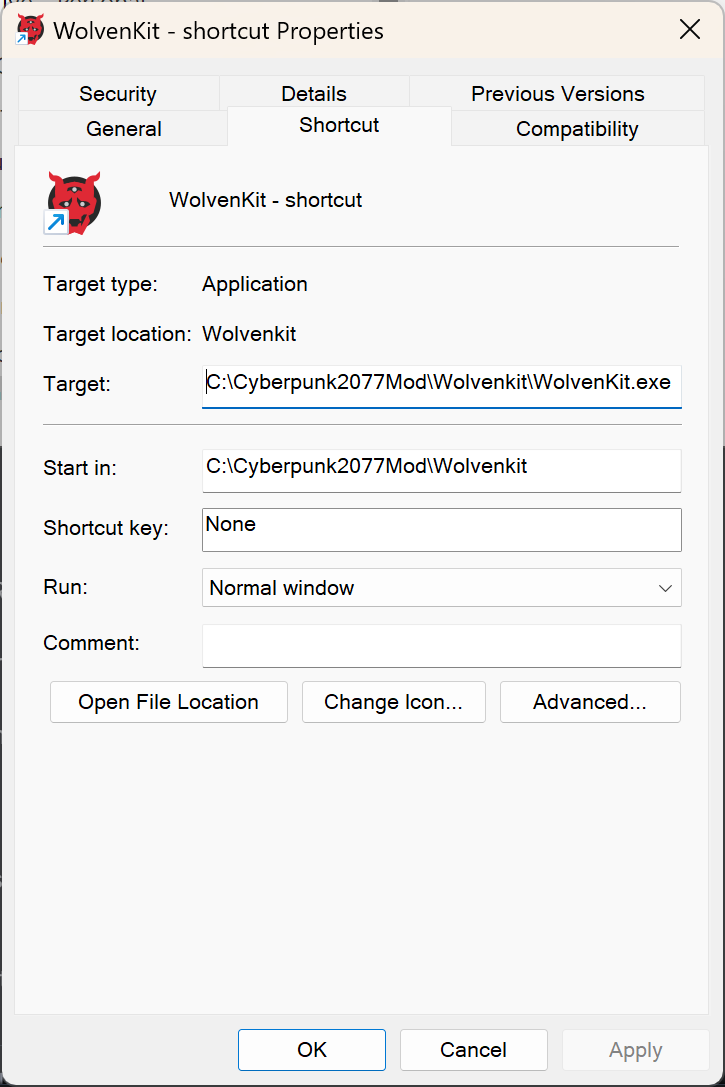Click the Start in field

pos(441,468)
